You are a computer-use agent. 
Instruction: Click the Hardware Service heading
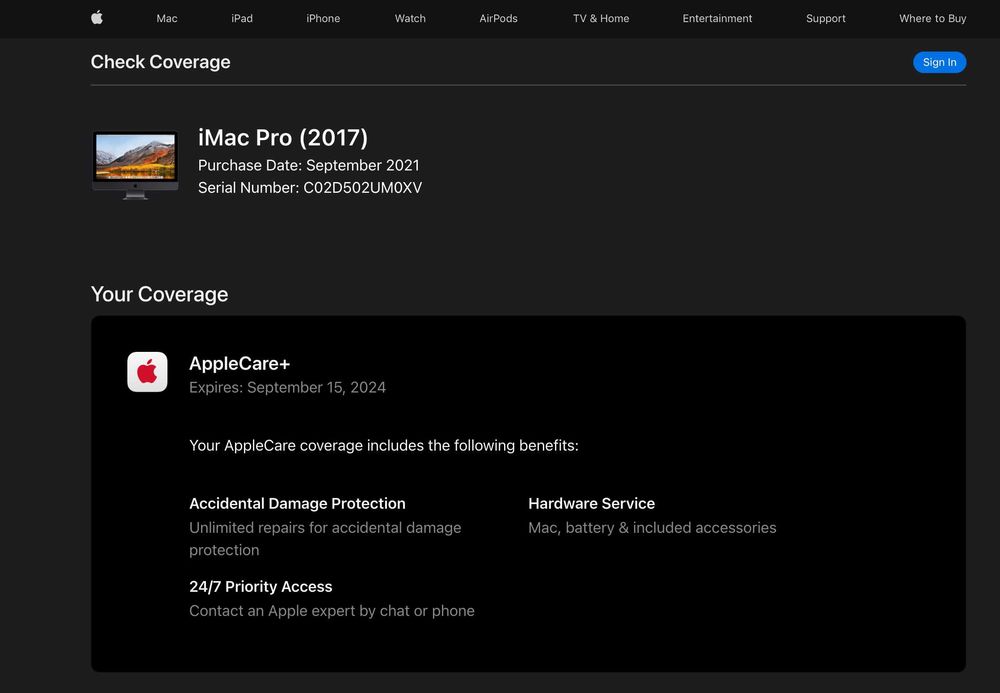(x=591, y=503)
